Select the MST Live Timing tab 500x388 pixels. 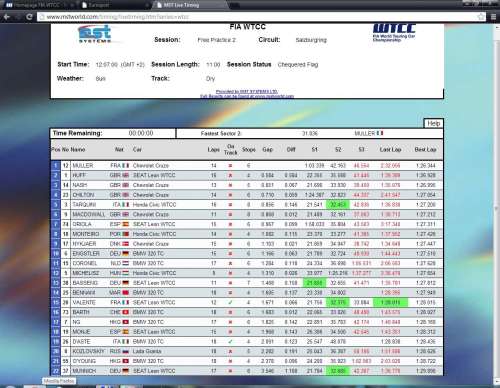click(x=193, y=5)
